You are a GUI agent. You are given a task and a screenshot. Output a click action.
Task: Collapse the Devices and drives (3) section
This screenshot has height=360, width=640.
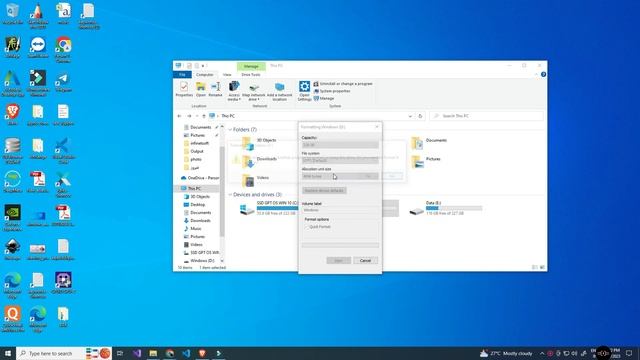[230, 195]
